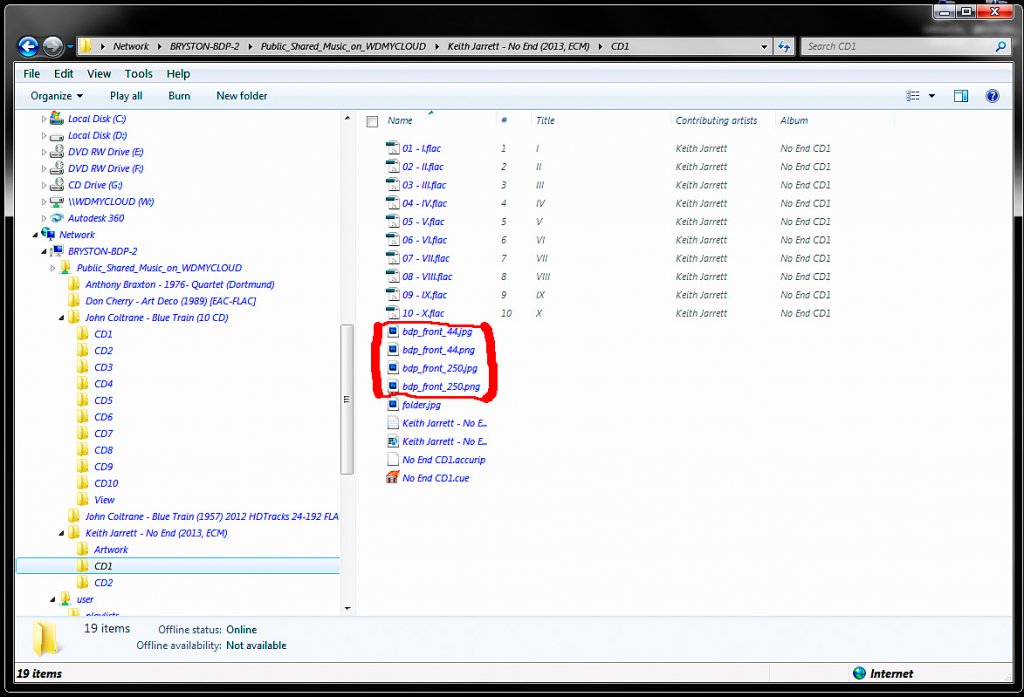Click the Internet zone globe icon
This screenshot has width=1024, height=697.
(x=859, y=673)
